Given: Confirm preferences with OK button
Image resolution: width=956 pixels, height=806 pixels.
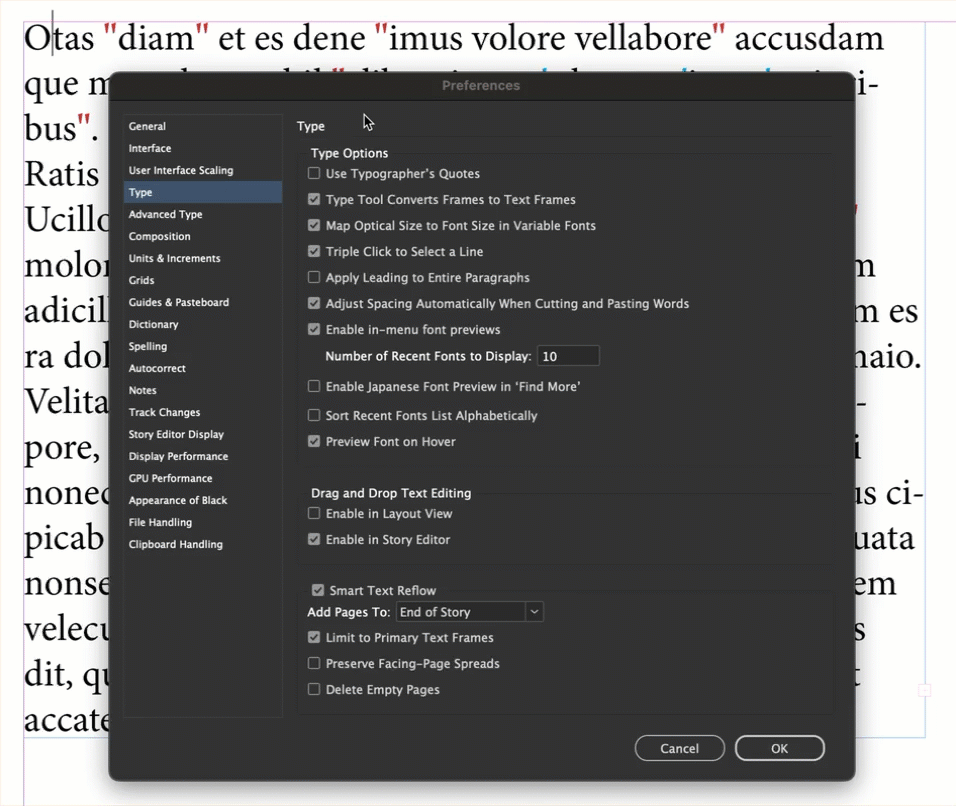Looking at the screenshot, I should click(779, 748).
